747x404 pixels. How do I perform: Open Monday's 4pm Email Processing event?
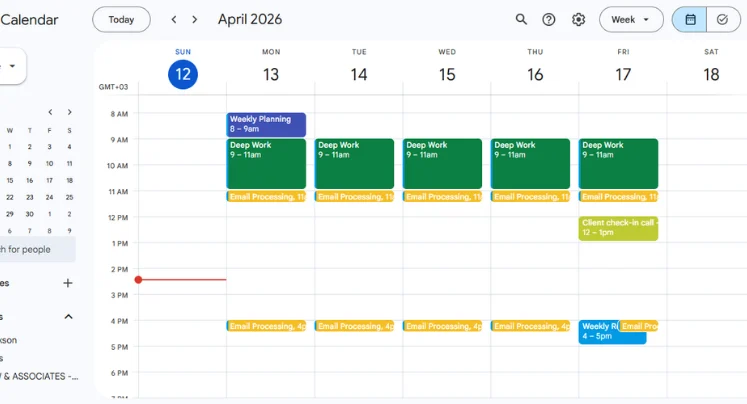coord(266,326)
